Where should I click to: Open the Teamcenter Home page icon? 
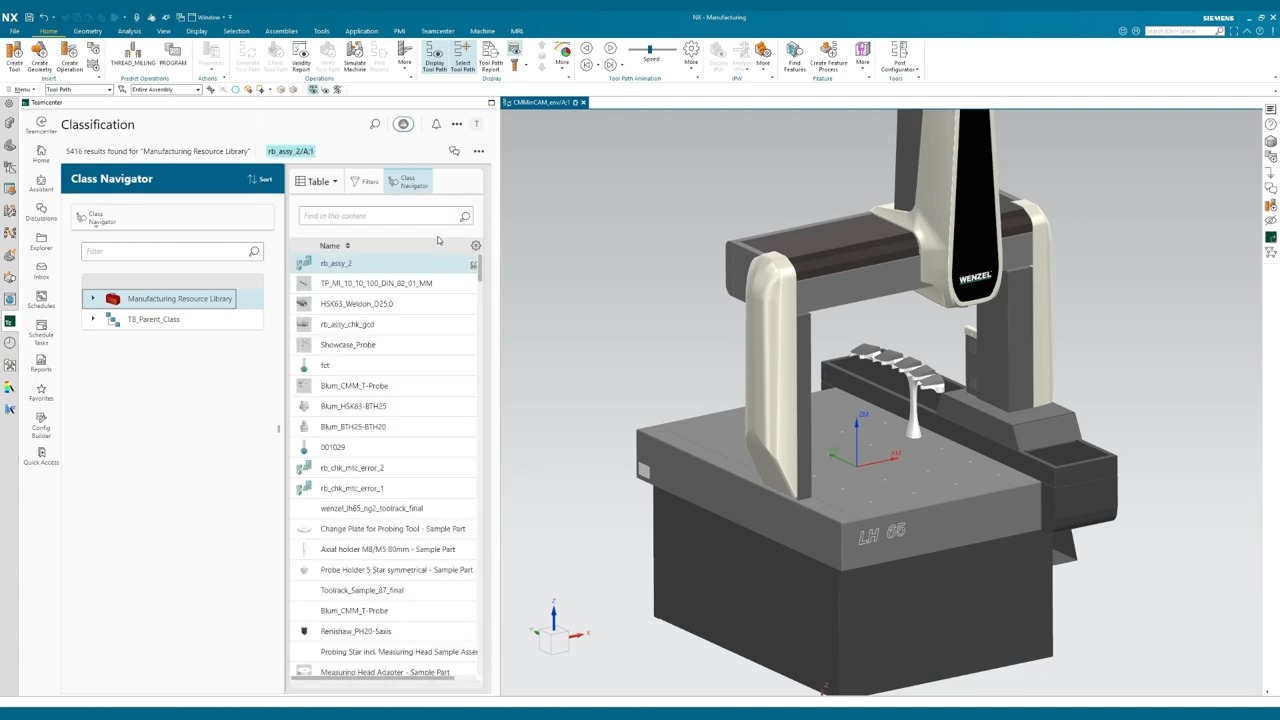41,153
